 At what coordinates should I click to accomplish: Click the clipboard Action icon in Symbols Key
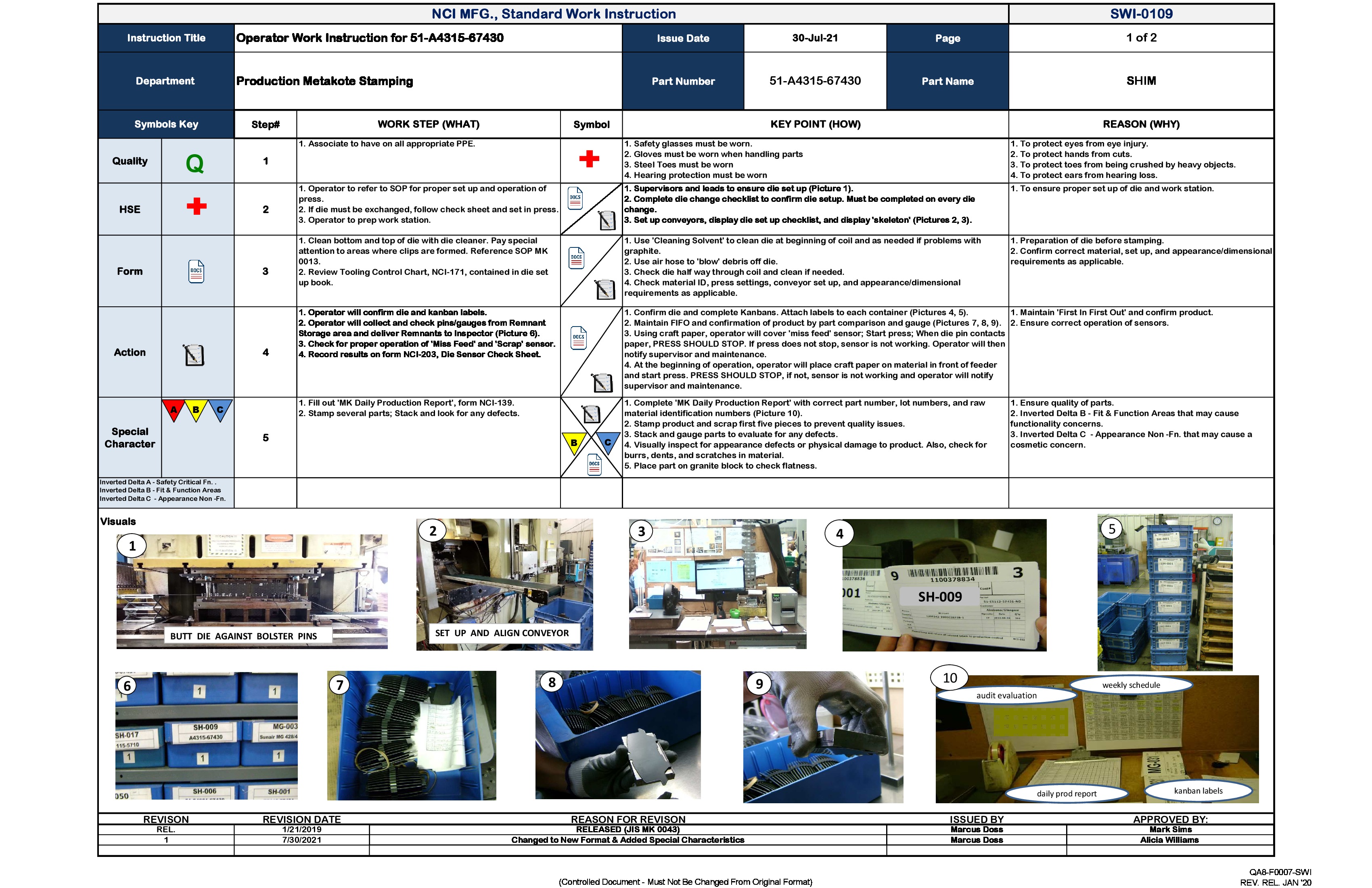(x=197, y=352)
